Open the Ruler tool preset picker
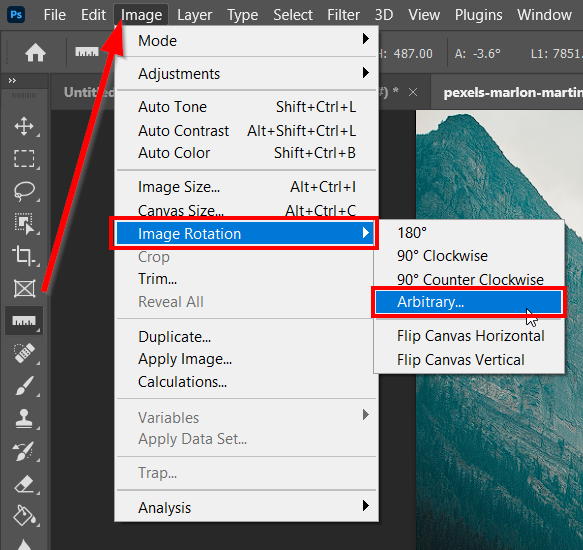583x550 pixels. pos(87,52)
